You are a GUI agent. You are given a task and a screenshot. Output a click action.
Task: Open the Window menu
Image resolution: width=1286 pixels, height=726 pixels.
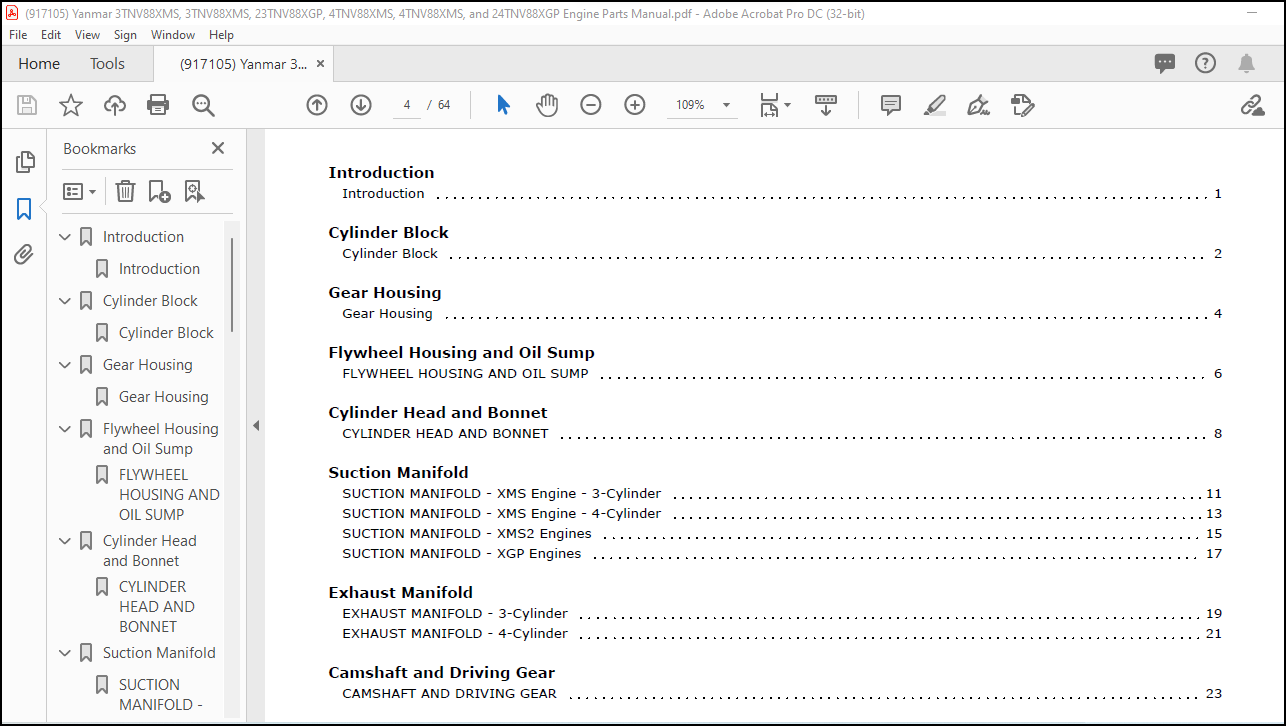173,34
